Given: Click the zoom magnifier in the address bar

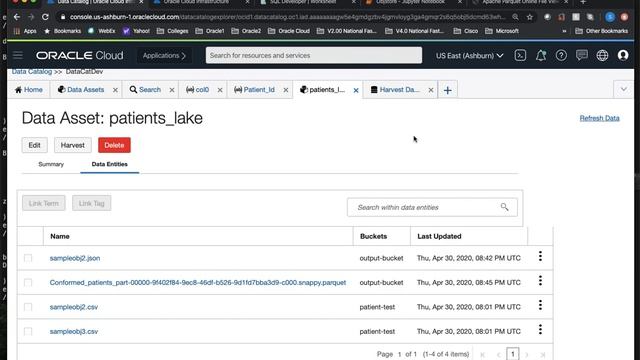Looking at the screenshot, I should [516, 17].
